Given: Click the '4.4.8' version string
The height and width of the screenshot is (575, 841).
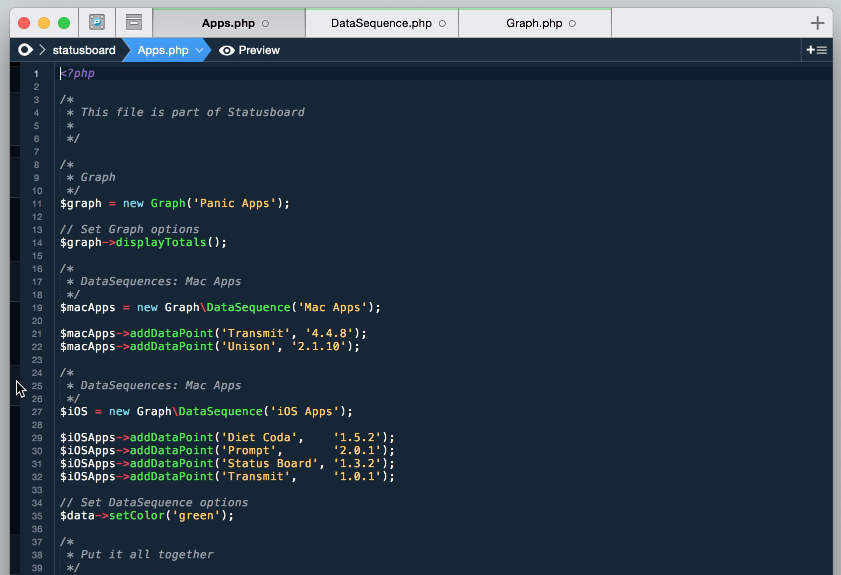Looking at the screenshot, I should tap(329, 334).
